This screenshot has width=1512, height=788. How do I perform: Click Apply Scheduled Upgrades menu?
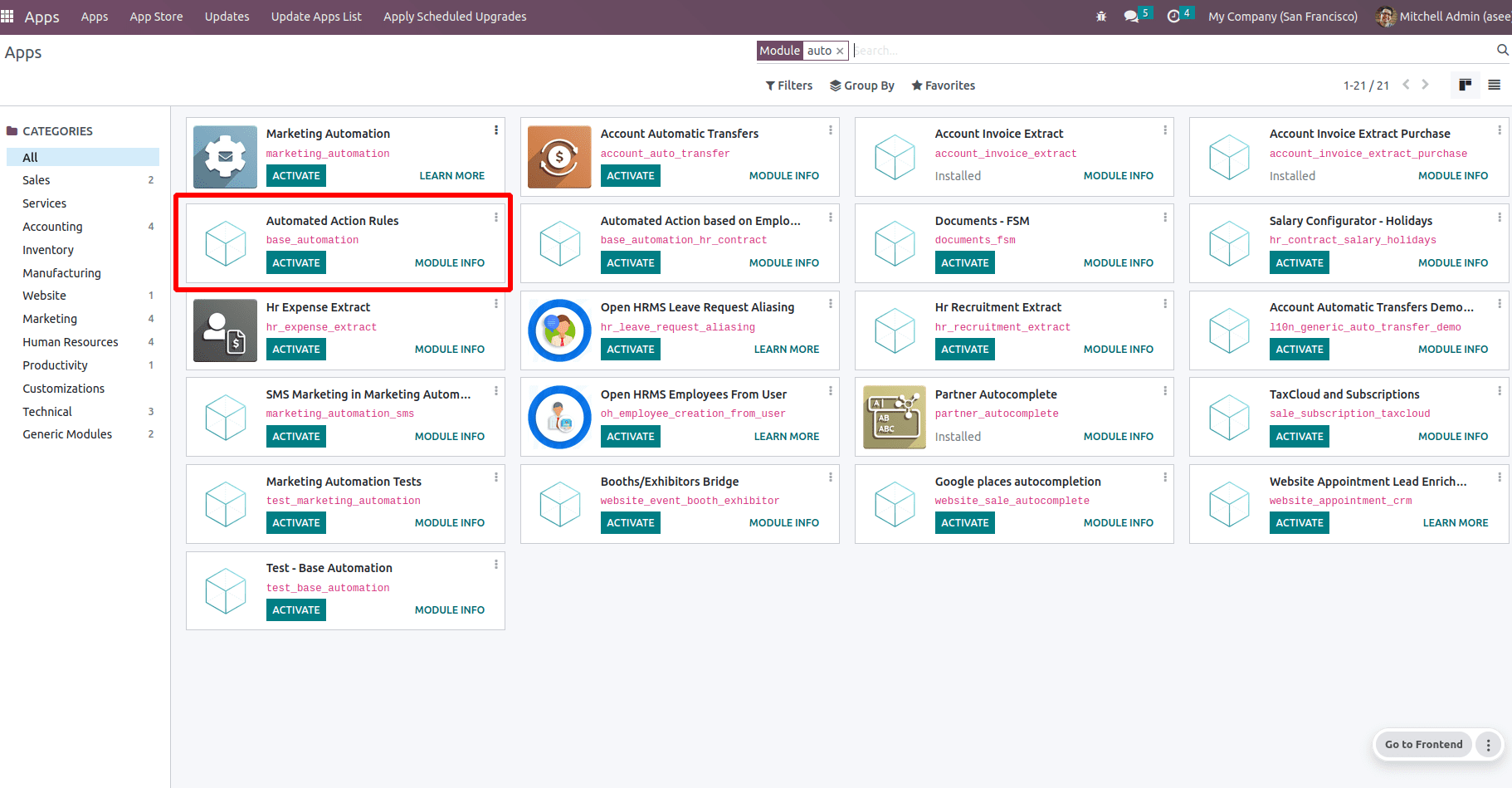[x=455, y=17]
